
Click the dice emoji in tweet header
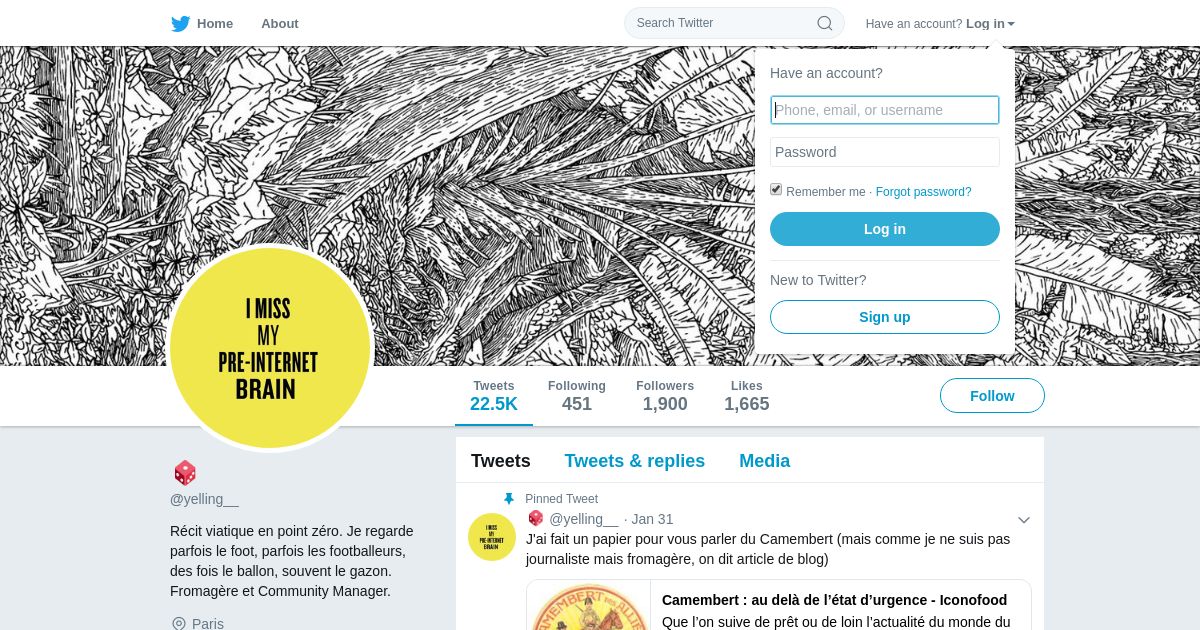click(x=536, y=518)
